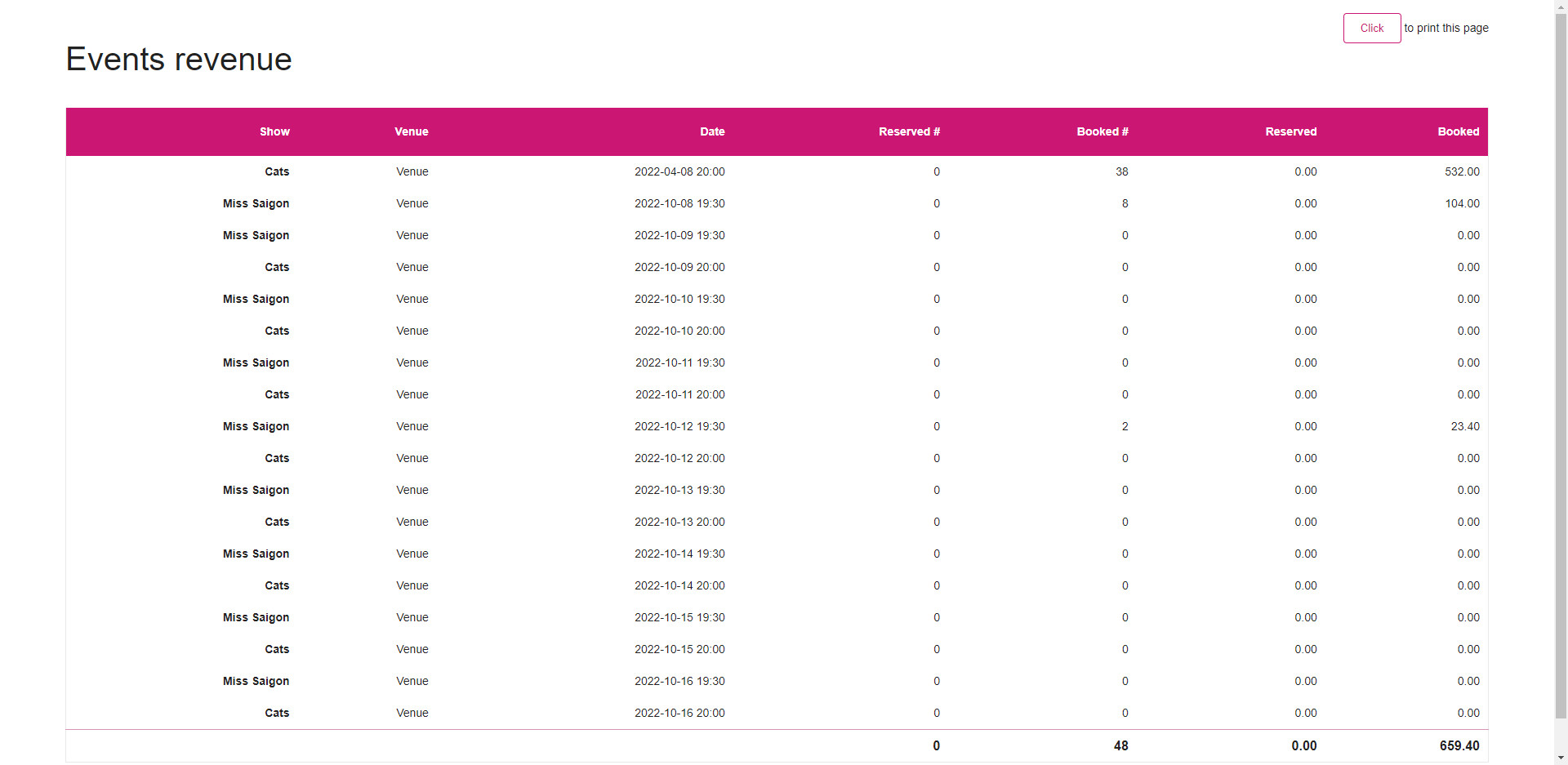Sort by the Booked # column header
The height and width of the screenshot is (765, 1568).
coord(1102,131)
